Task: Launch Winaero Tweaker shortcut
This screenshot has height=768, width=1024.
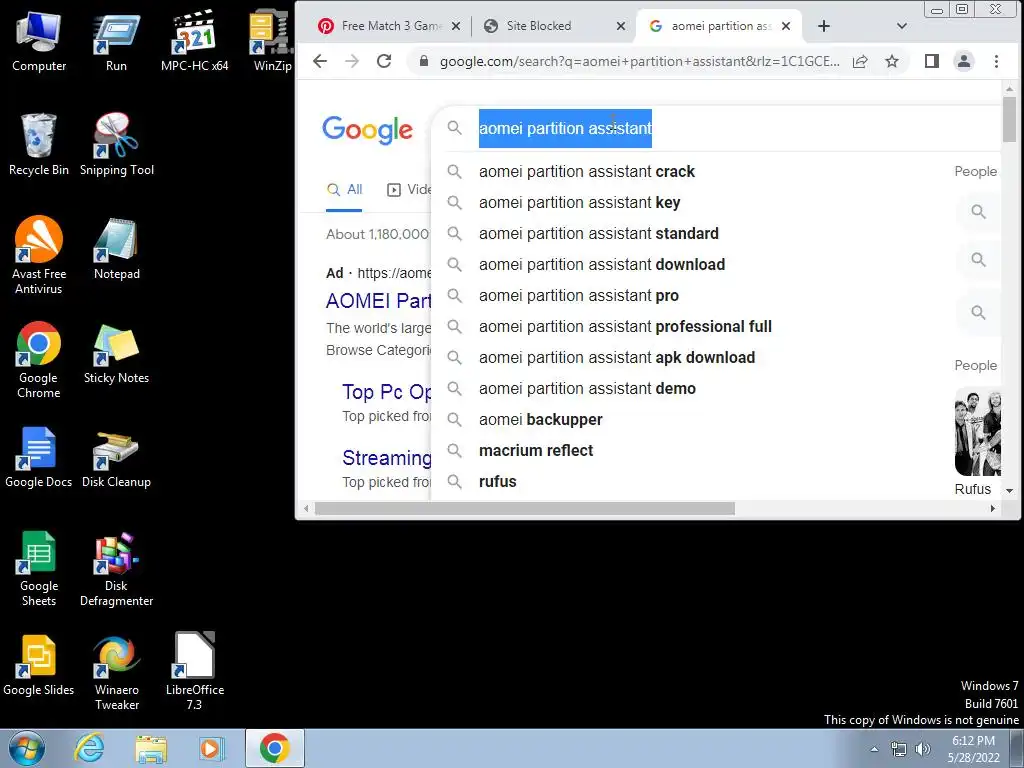Action: point(116,673)
